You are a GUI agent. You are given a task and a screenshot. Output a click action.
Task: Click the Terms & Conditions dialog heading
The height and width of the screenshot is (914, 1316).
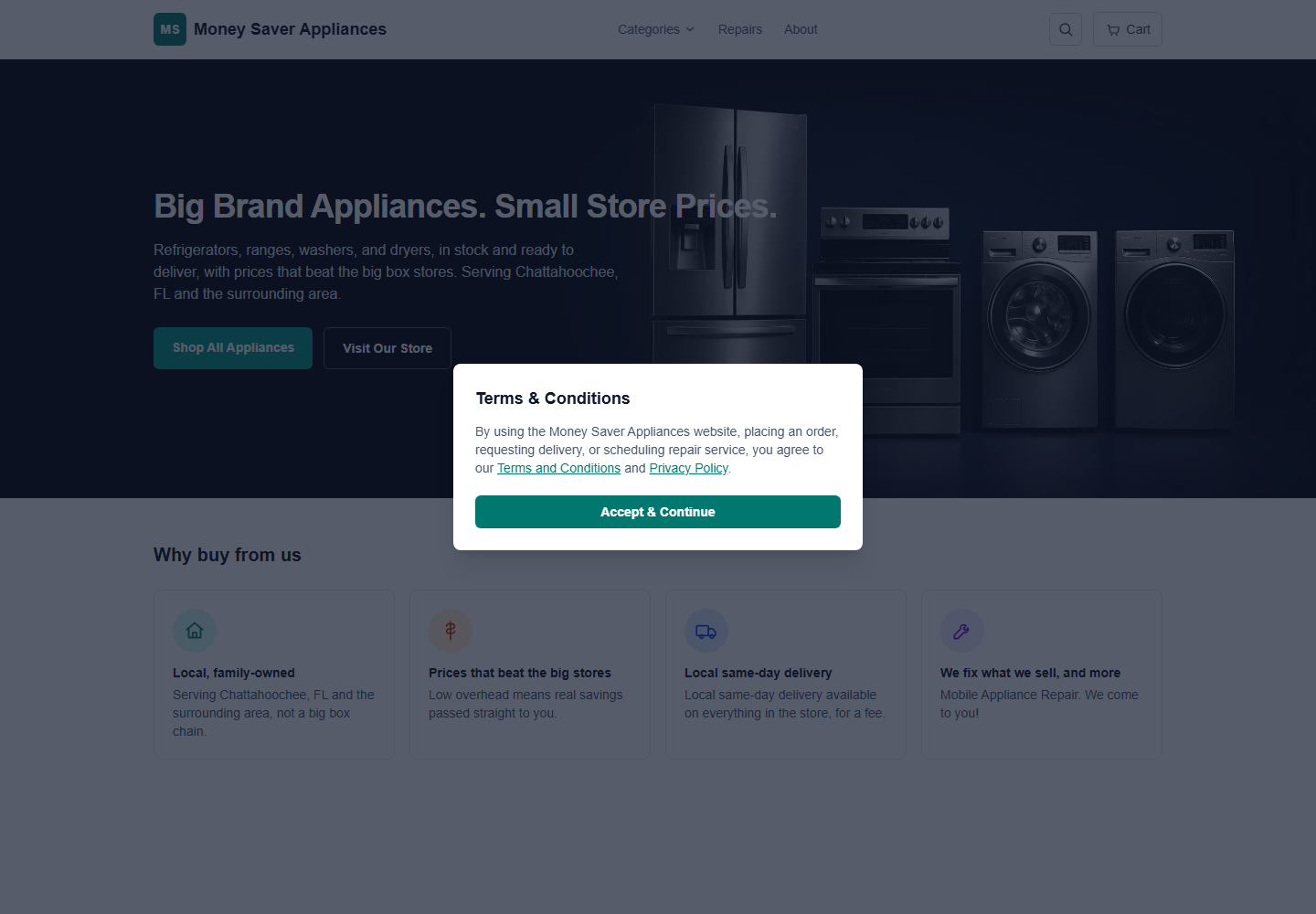553,399
